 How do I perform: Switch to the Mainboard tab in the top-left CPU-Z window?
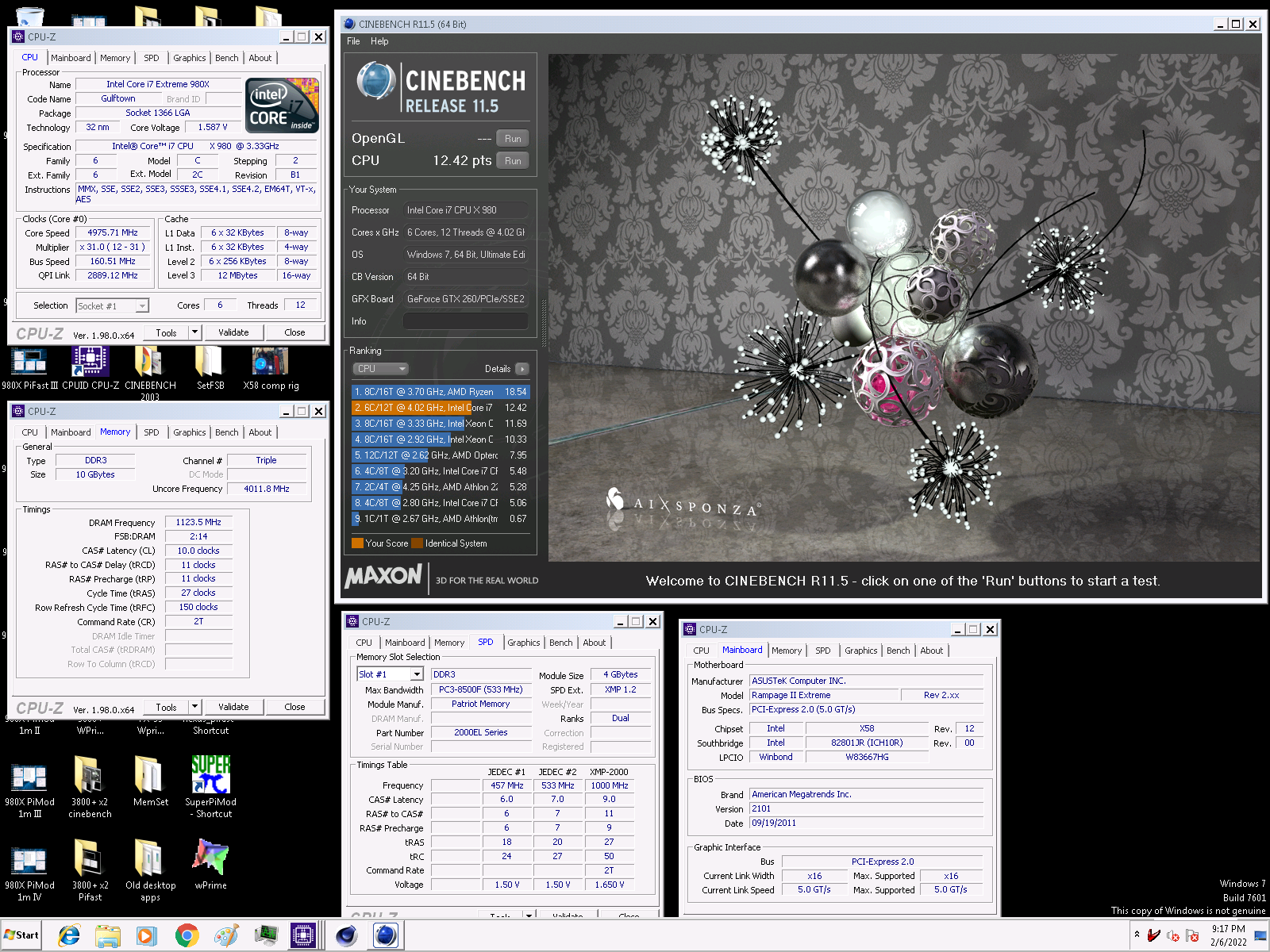click(71, 58)
